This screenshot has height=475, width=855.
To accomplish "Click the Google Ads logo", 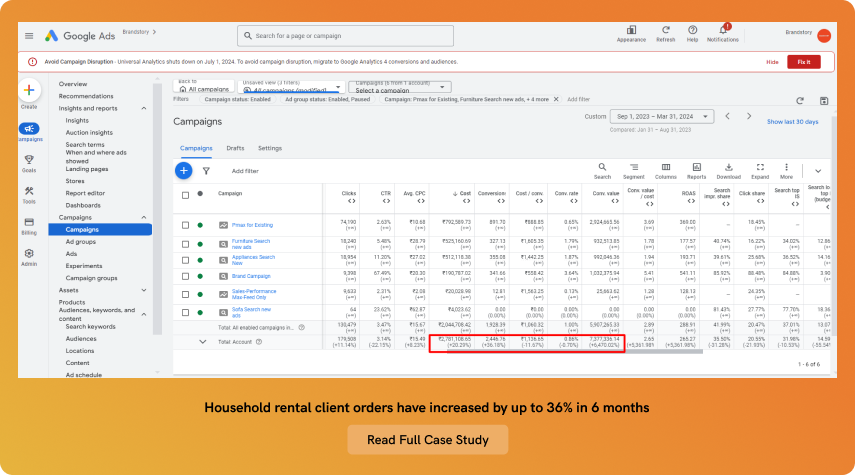I will pyautogui.click(x=80, y=36).
